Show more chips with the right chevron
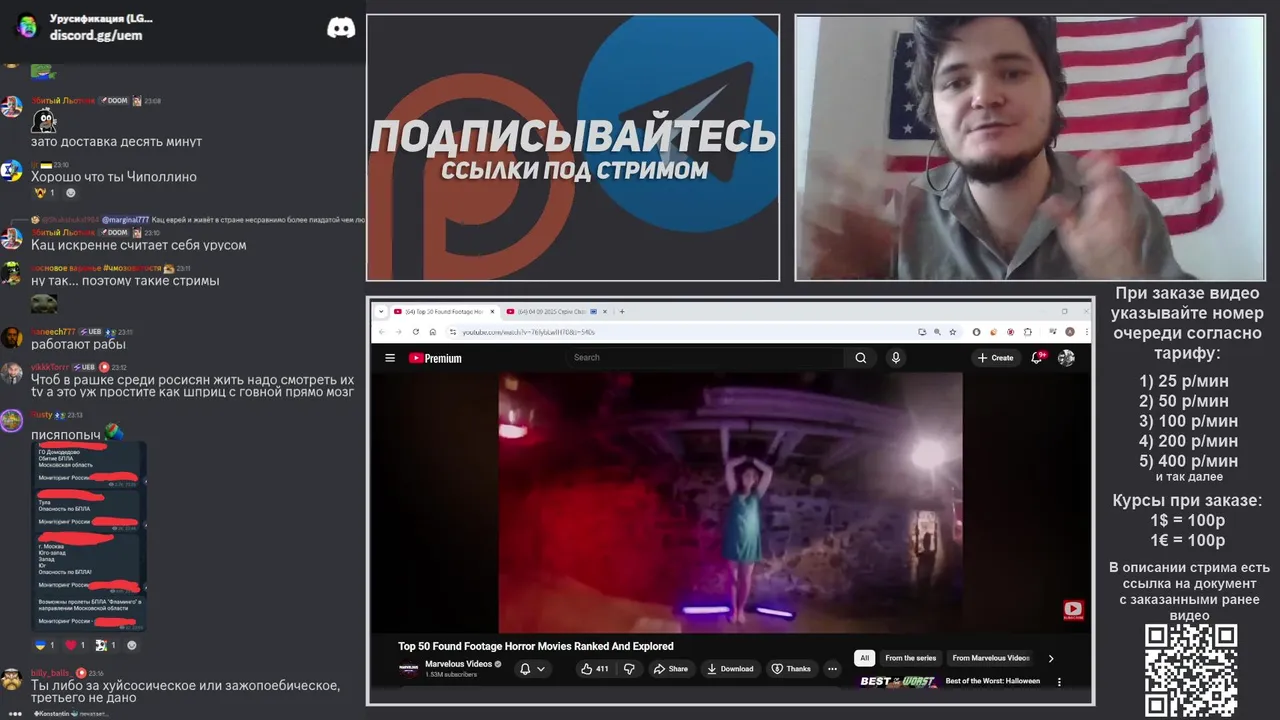Screen dimensions: 1280x720 (1050, 658)
